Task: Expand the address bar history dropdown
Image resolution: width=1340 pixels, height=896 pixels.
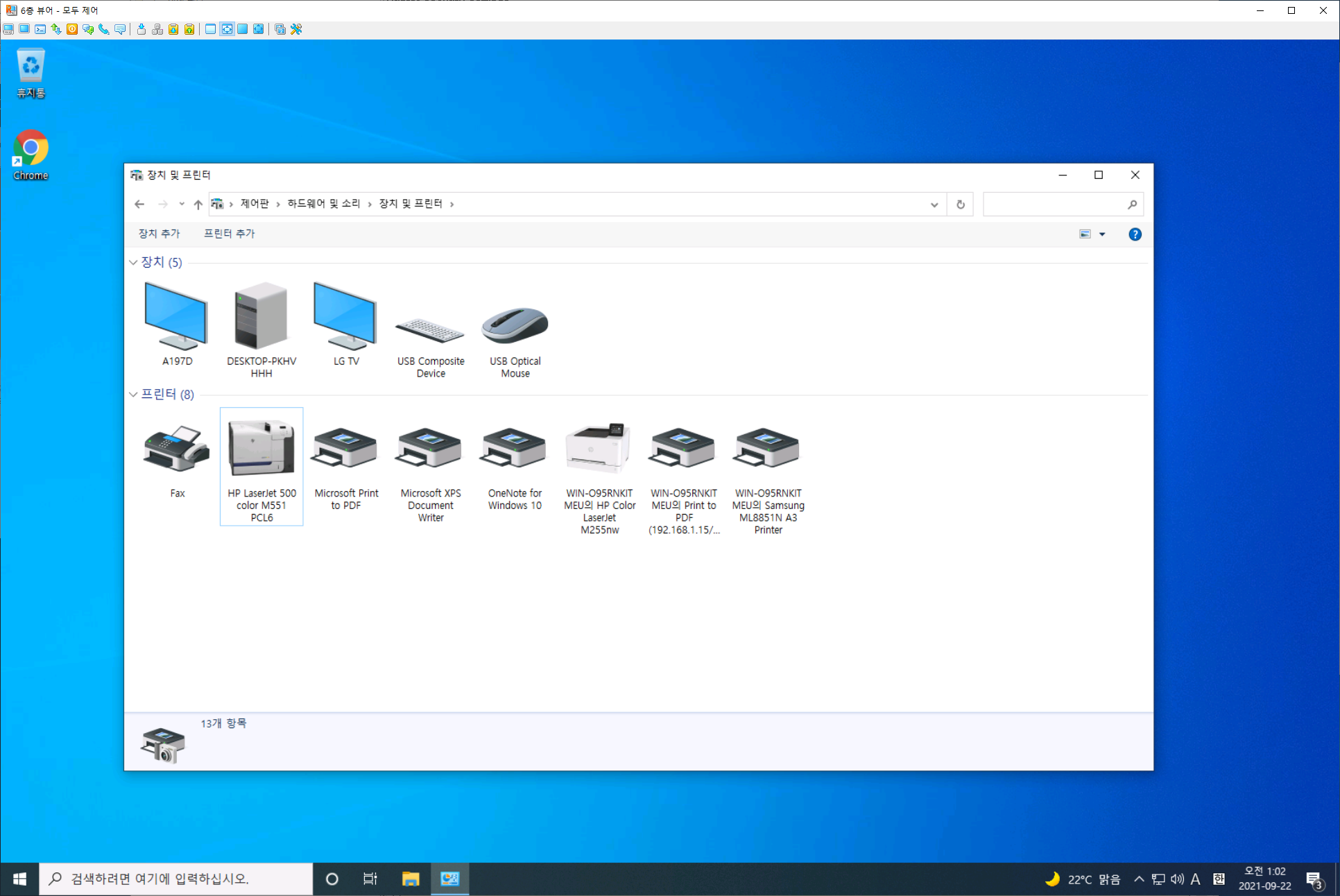Action: [x=934, y=205]
